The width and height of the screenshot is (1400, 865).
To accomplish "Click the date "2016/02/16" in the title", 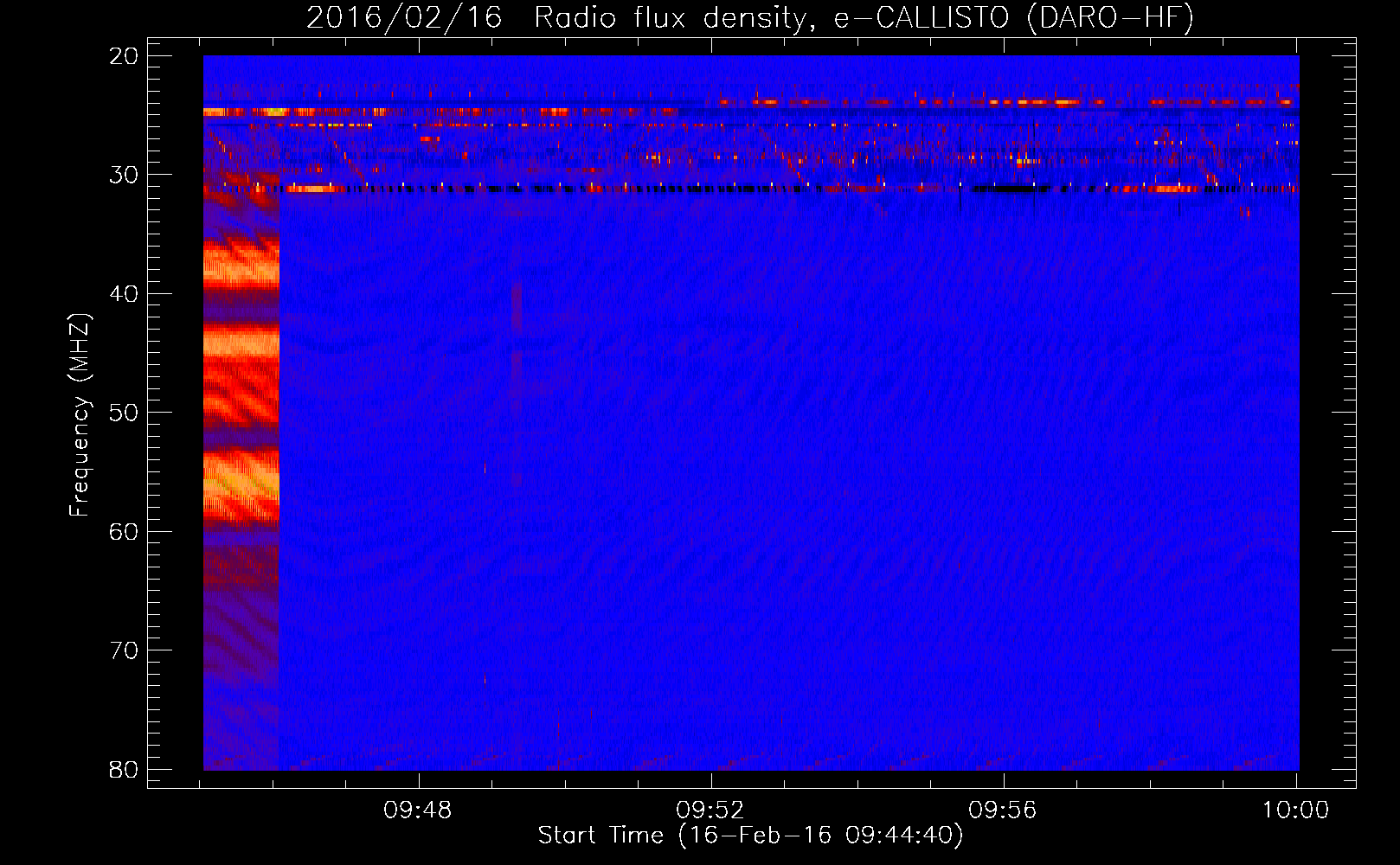I will click(x=404, y=17).
